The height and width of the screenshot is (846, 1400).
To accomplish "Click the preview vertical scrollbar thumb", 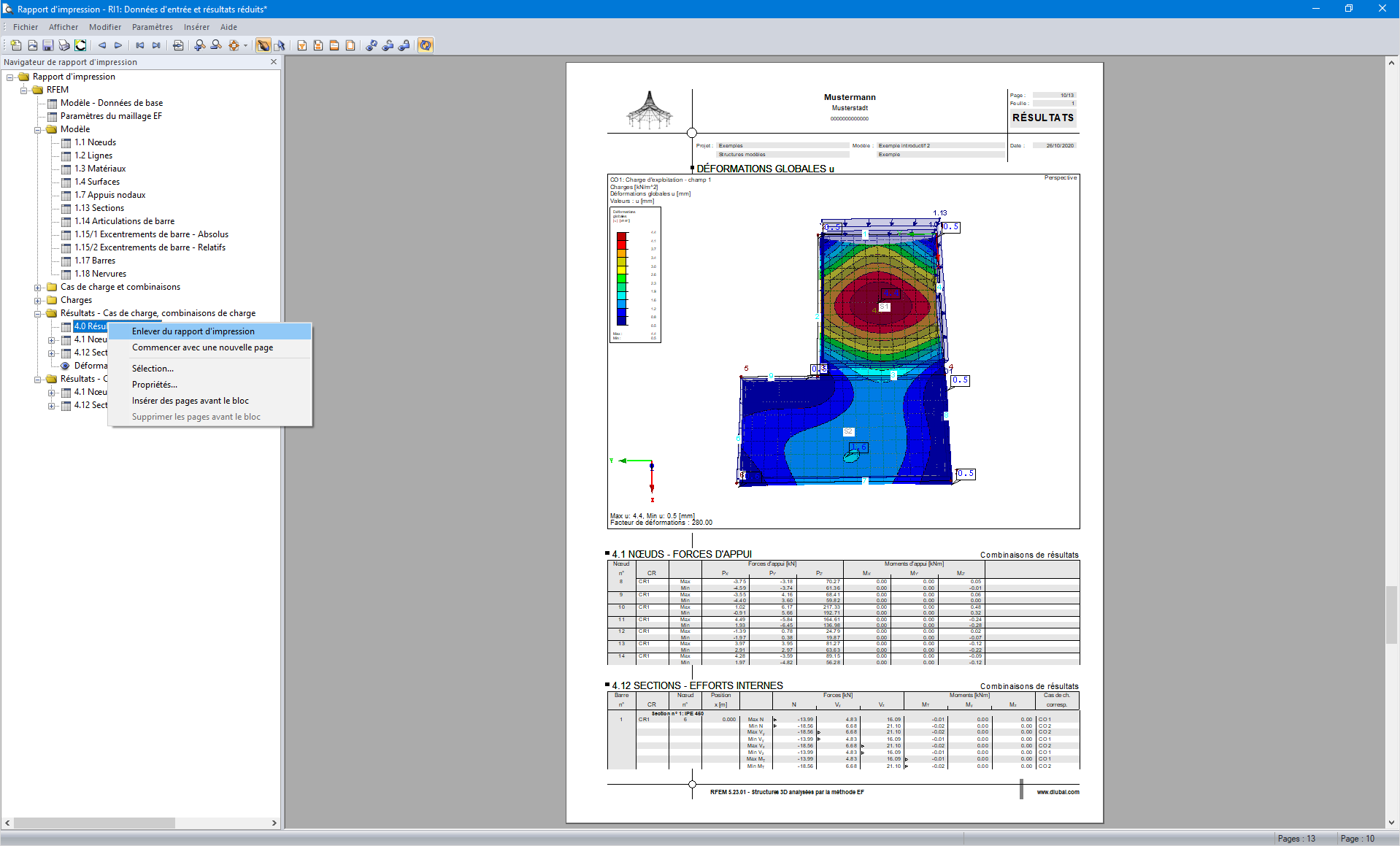I will [x=1391, y=614].
